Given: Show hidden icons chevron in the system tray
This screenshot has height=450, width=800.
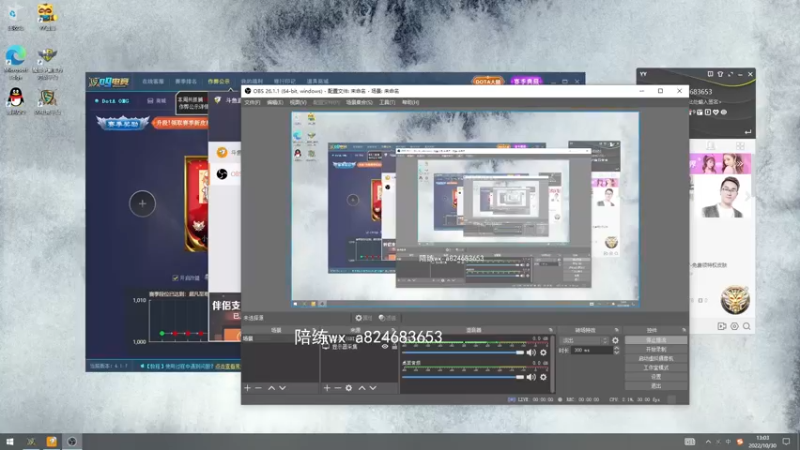Looking at the screenshot, I should [708, 442].
